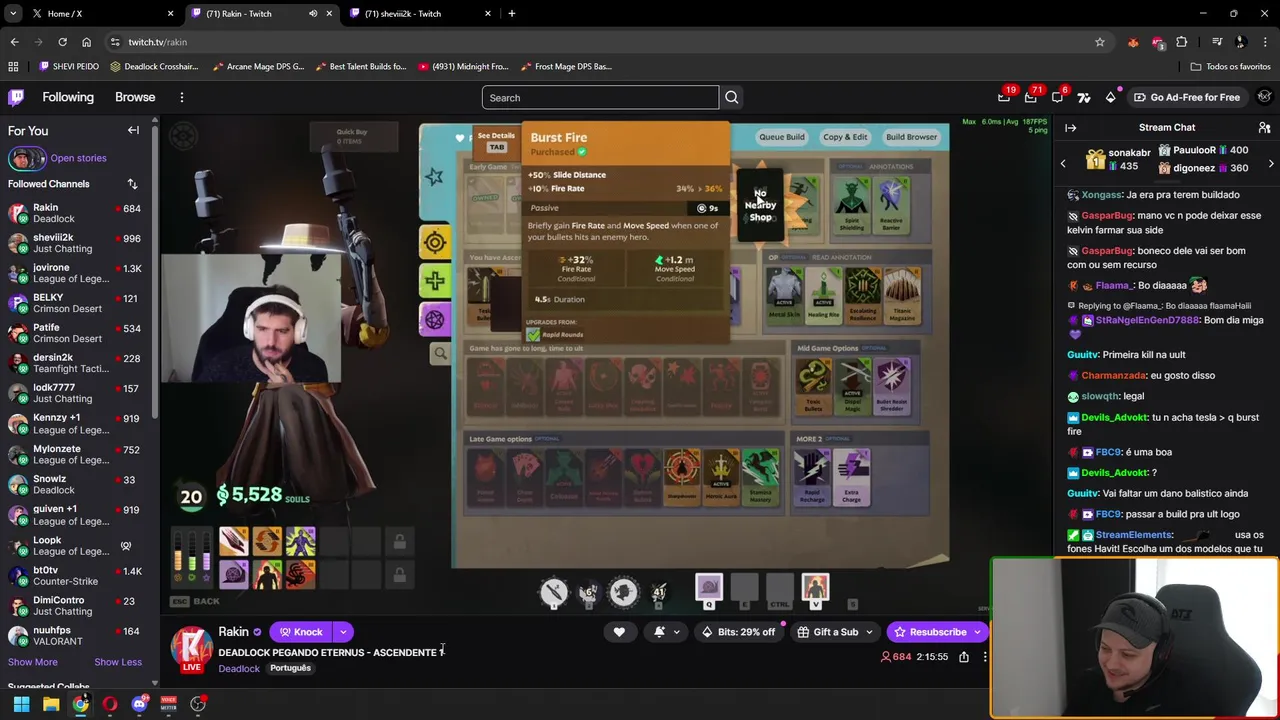Click the Português language tag

pyautogui.click(x=291, y=669)
